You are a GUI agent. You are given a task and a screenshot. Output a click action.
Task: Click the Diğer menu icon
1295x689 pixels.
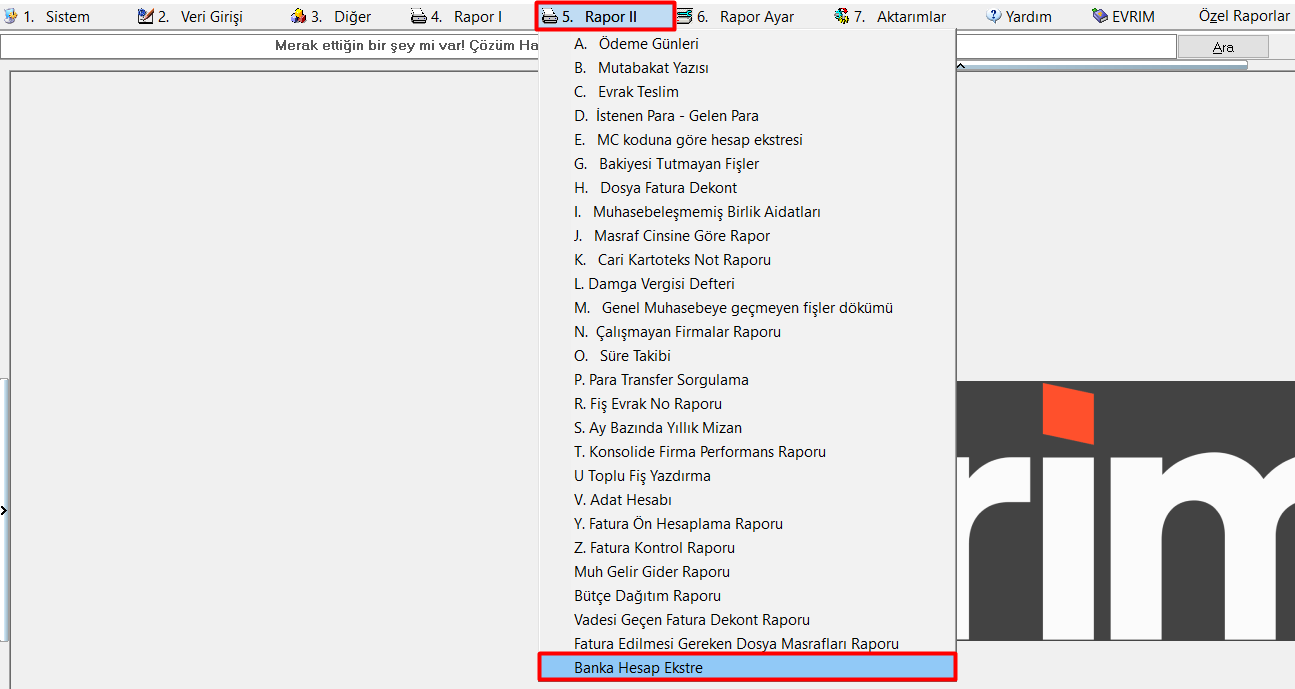298,16
